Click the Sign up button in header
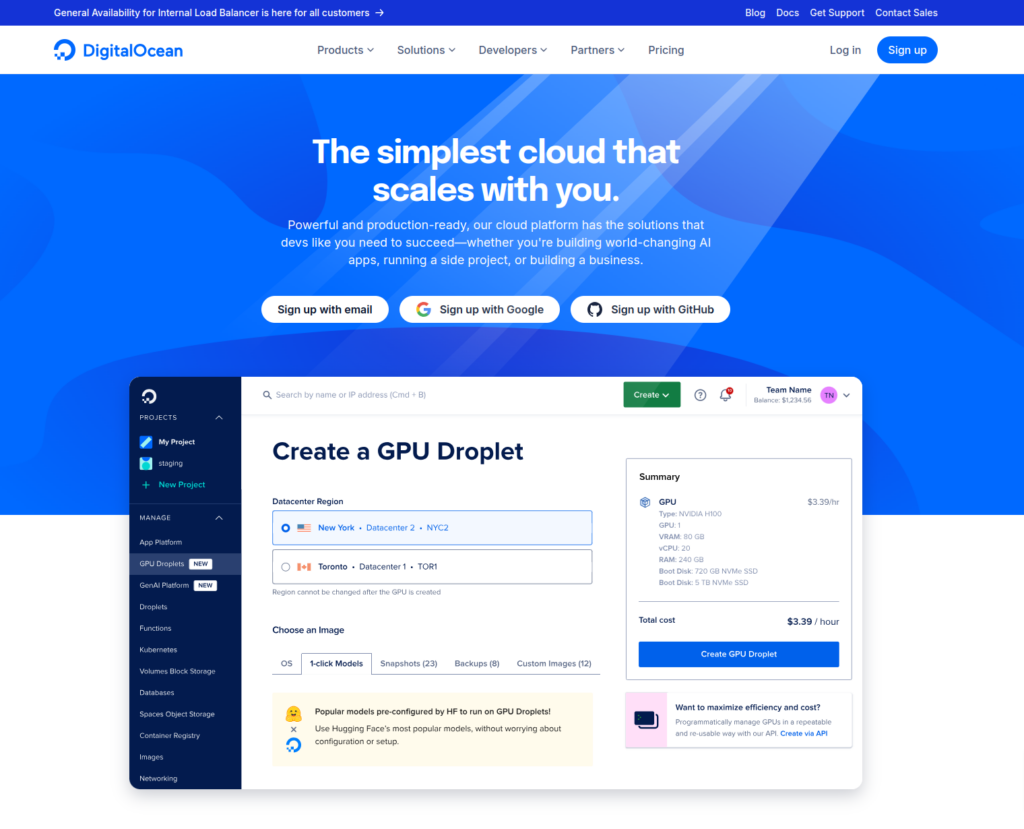The height and width of the screenshot is (829, 1024). (907, 50)
